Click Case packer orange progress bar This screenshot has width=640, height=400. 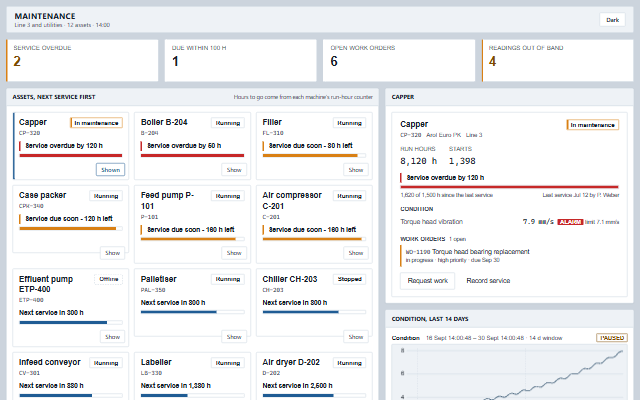[x=71, y=229]
